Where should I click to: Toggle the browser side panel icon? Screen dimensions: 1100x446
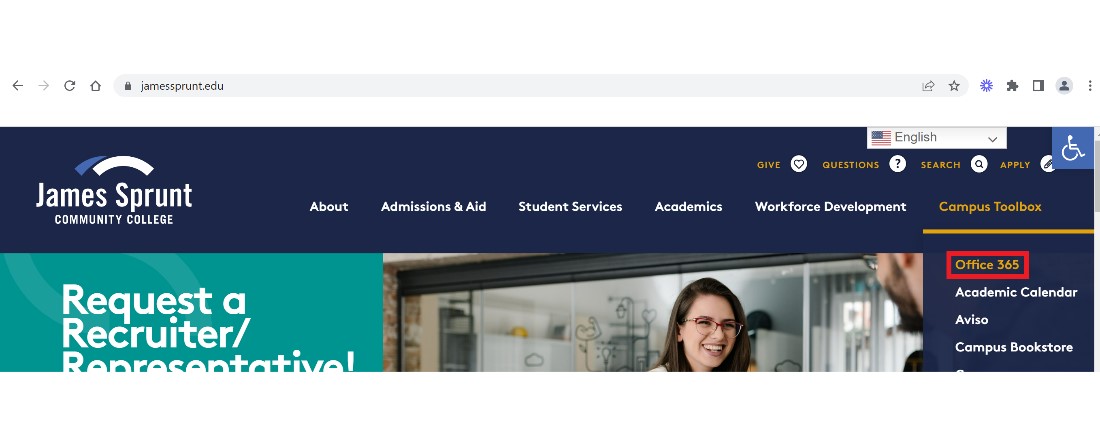[x=1038, y=86]
